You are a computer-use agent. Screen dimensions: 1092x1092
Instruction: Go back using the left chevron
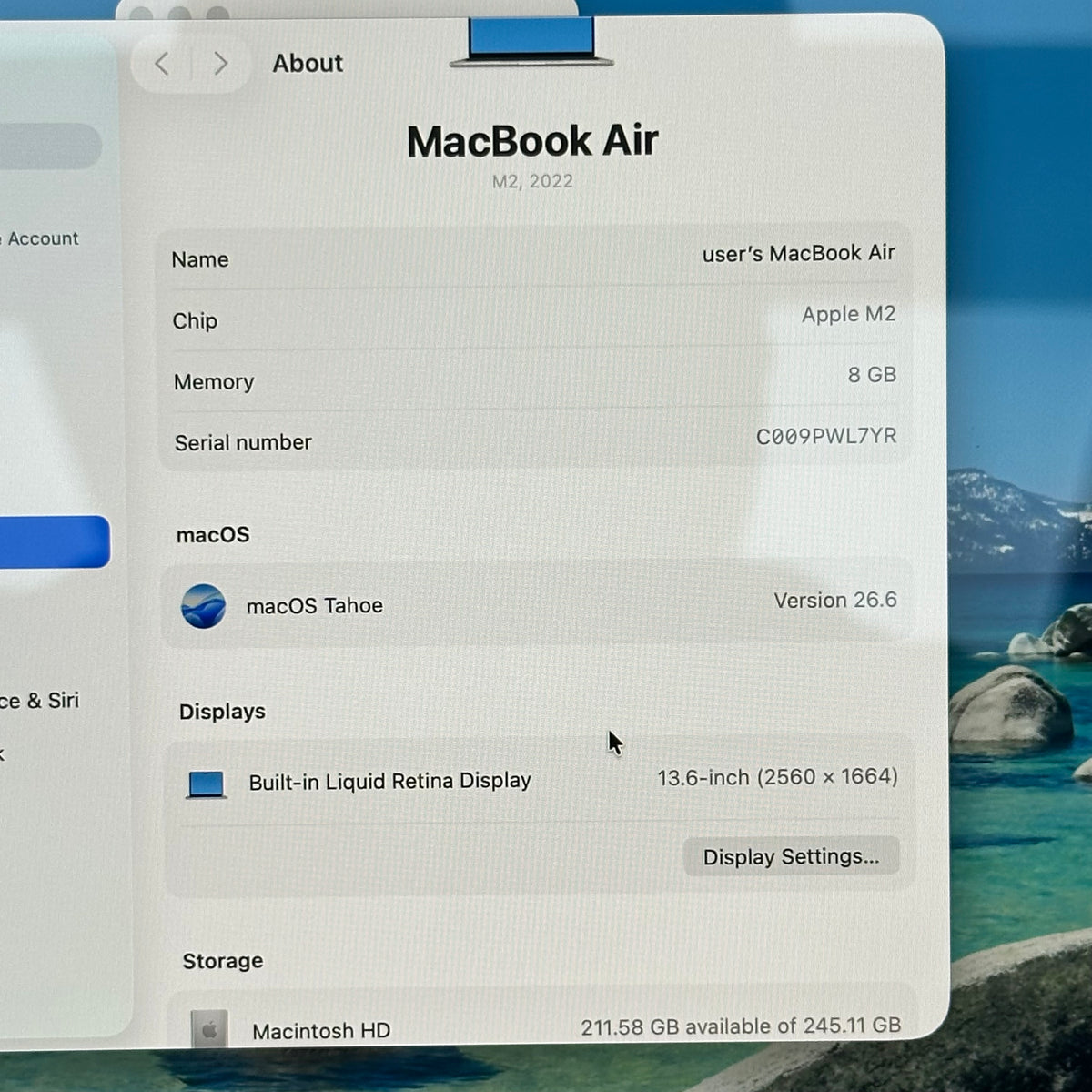click(162, 64)
